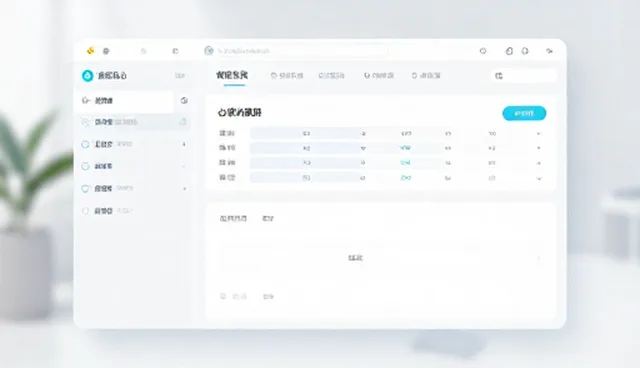Select the second tab label in the lower panel

pos(268,218)
